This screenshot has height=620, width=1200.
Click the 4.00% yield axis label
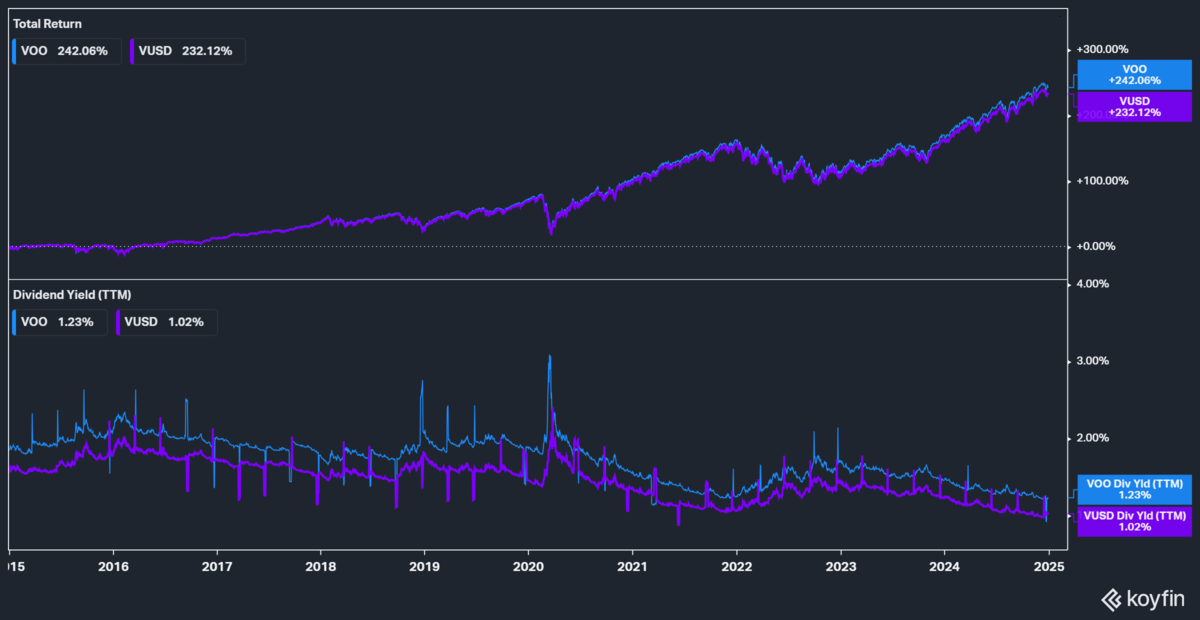(1092, 284)
